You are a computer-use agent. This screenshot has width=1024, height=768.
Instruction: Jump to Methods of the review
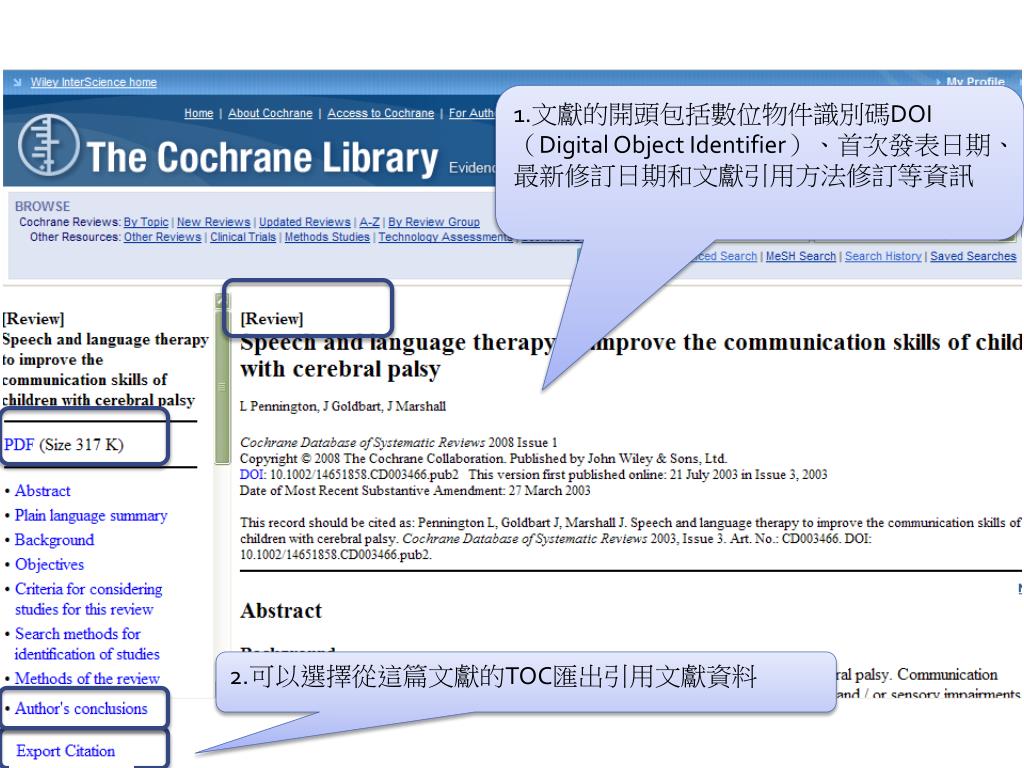coord(87,679)
